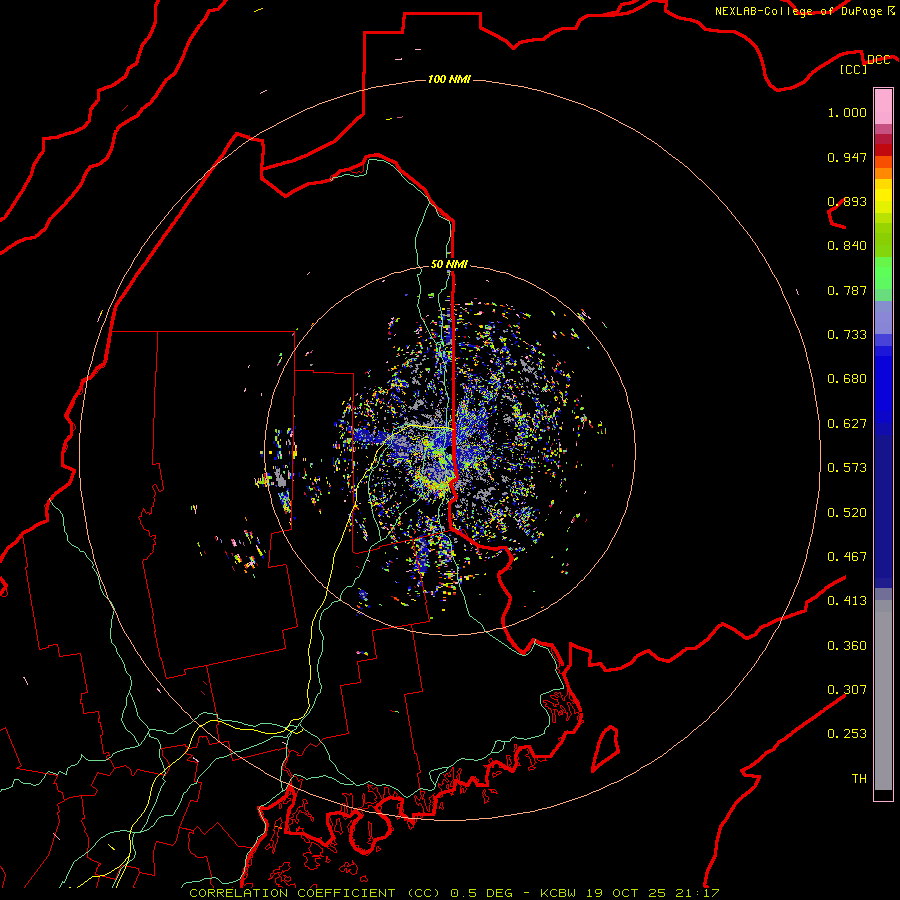Viewport: 900px width, 900px height.
Task: Click the 0.627 scale value
Action: click(847, 424)
